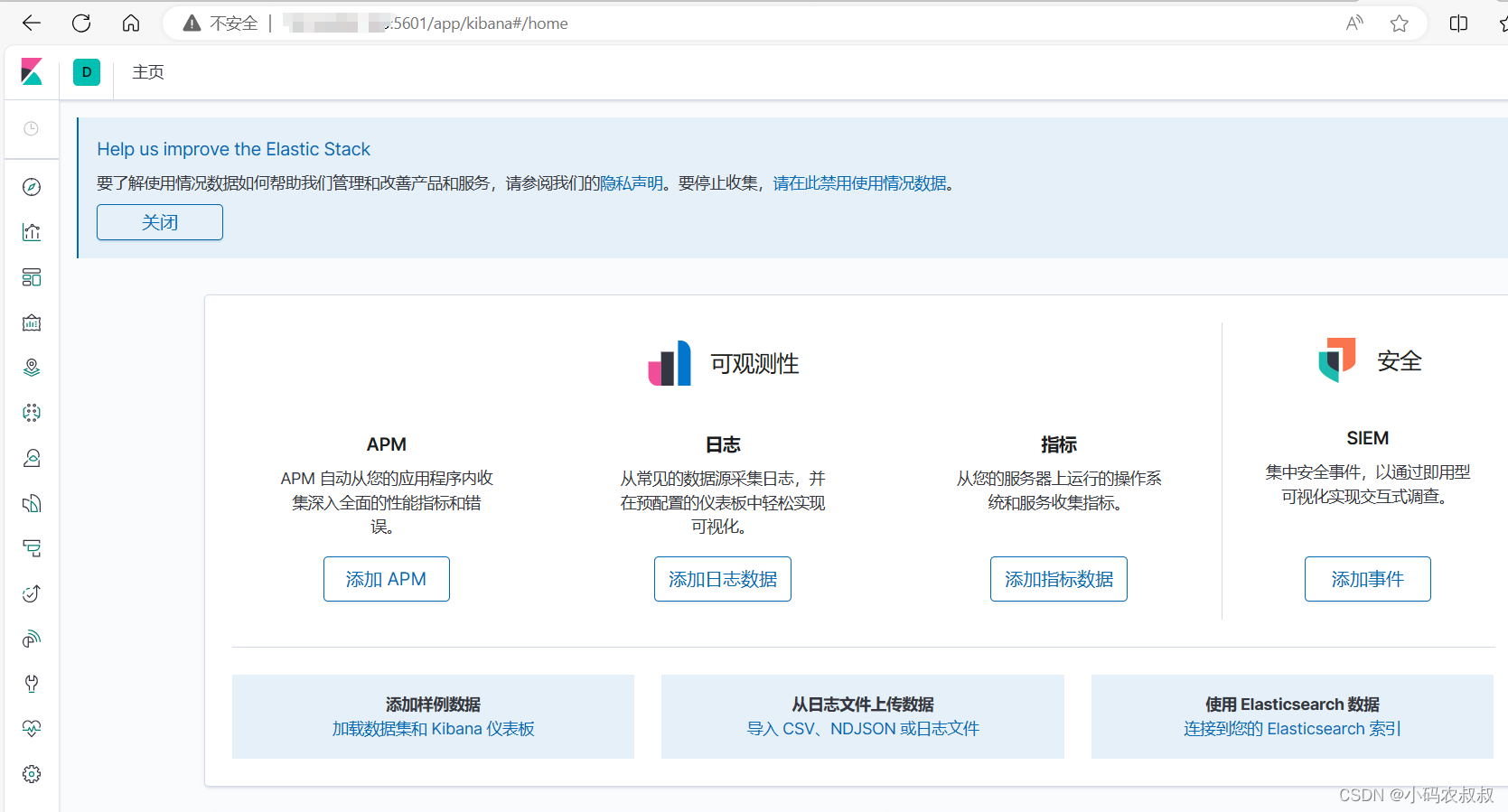Click the 添加指标数据 button
The image size is (1508, 812).
1059,579
